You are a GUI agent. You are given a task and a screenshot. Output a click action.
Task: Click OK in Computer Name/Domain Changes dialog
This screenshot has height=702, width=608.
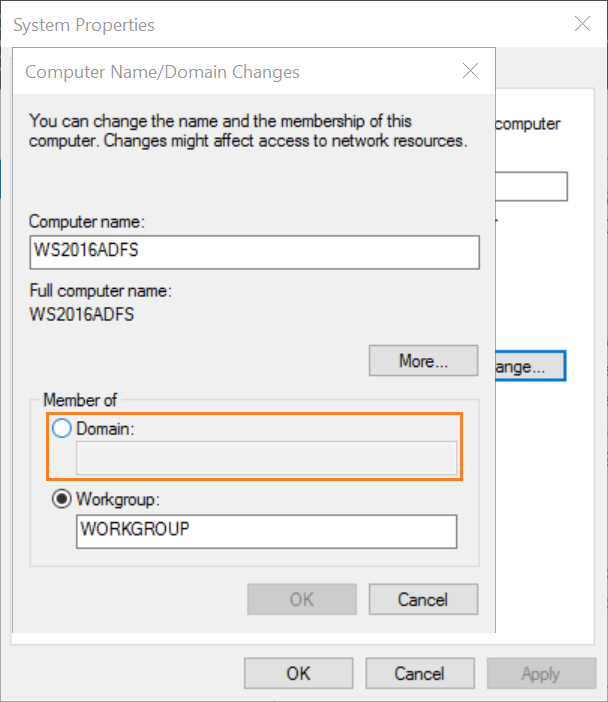(x=302, y=599)
